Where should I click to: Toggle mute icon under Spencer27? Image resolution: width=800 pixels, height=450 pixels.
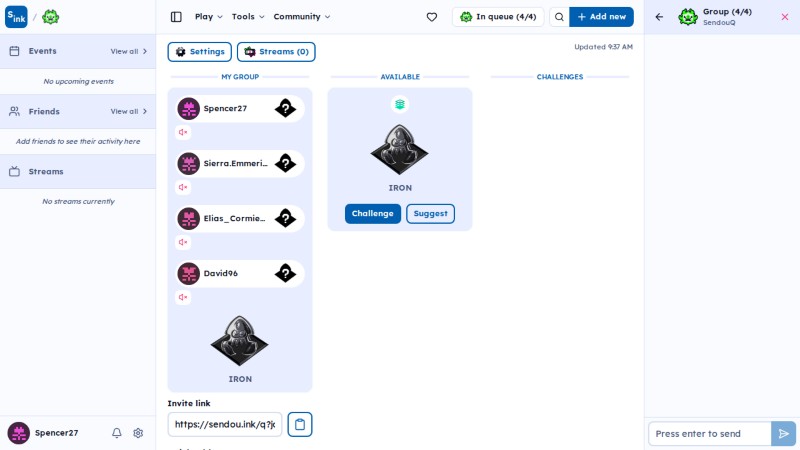(x=183, y=132)
